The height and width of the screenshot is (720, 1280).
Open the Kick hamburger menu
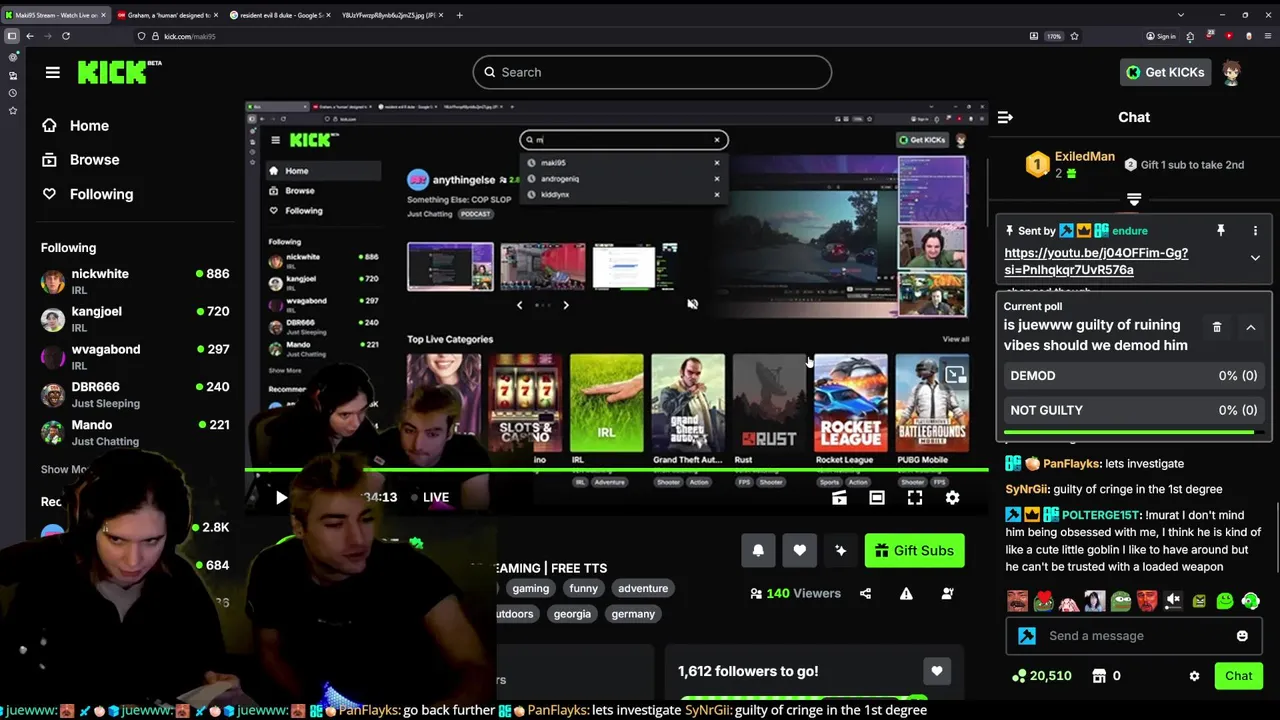click(x=53, y=72)
